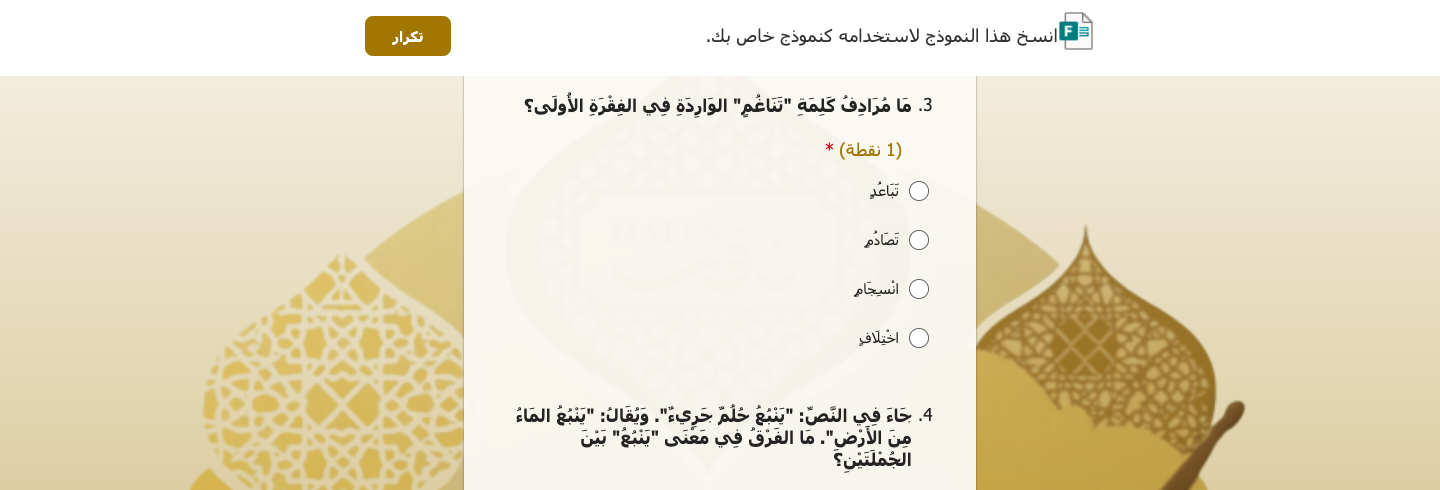This screenshot has width=1440, height=490.
Task: Click the question number 3
Action: coord(926,105)
